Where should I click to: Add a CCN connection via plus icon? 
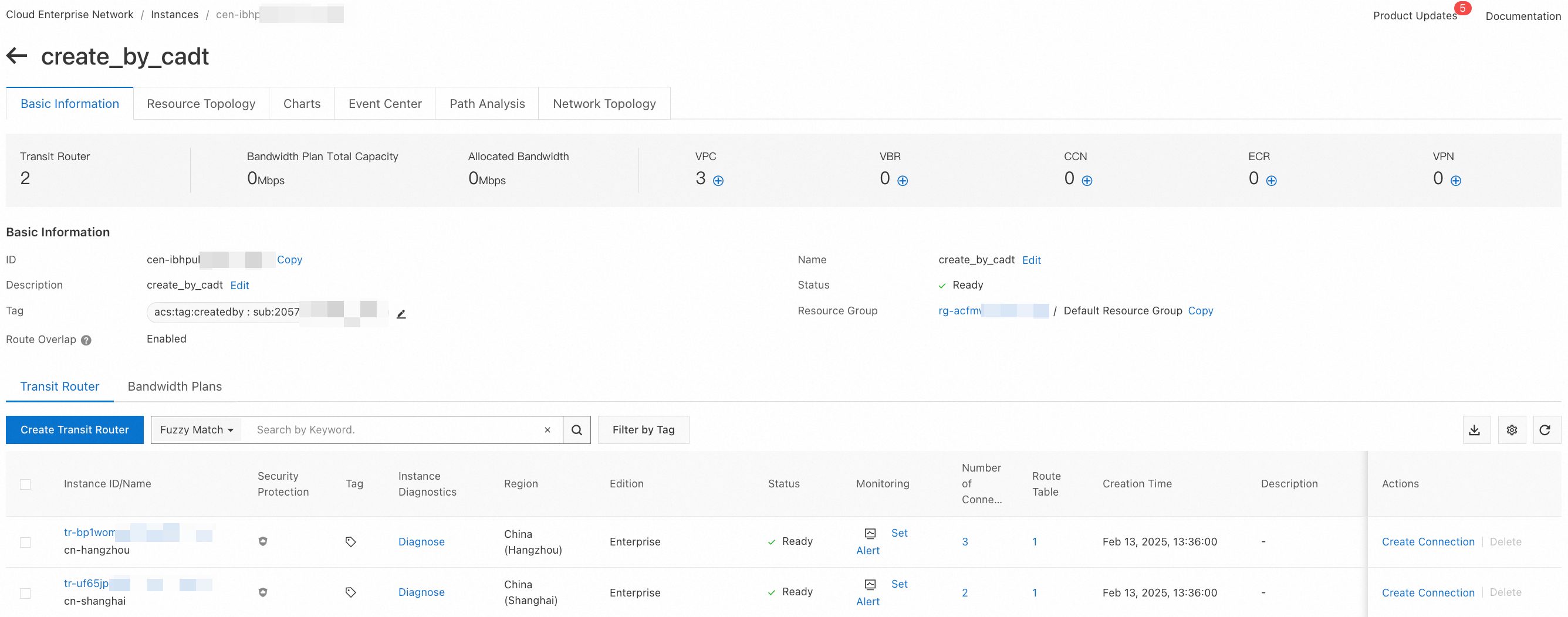(1087, 181)
